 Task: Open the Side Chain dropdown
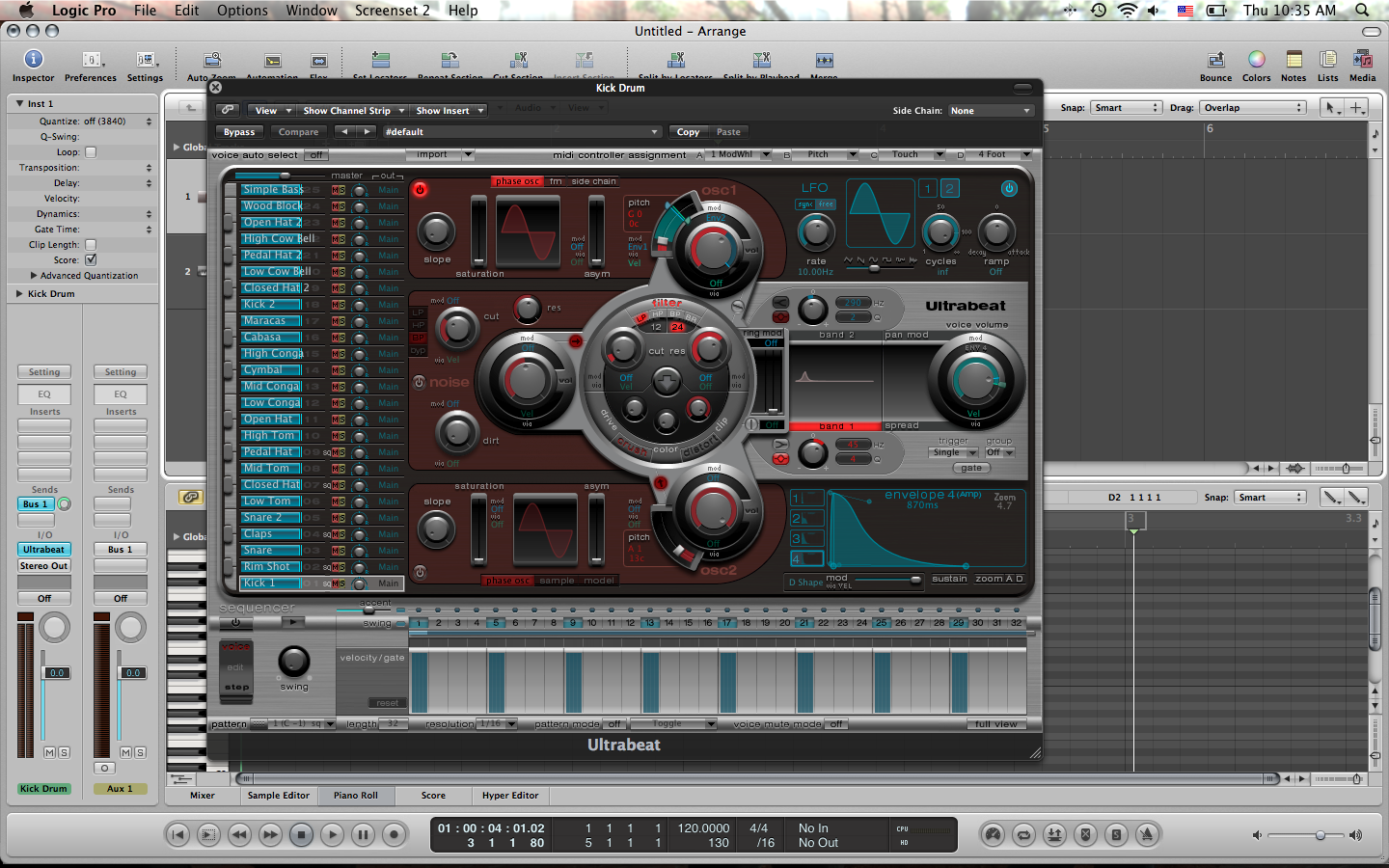coord(991,111)
